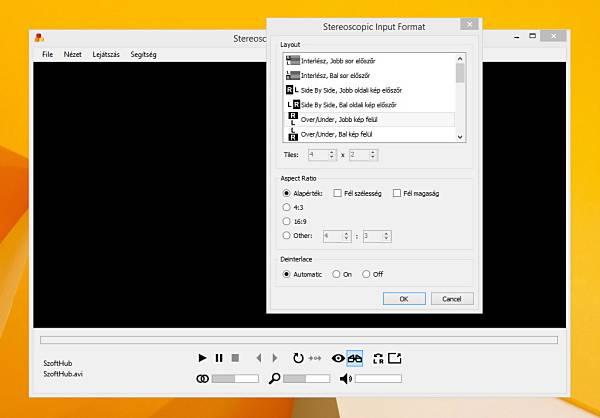Toggle the loop playback icon
This screenshot has width=600, height=418.
(x=298, y=358)
